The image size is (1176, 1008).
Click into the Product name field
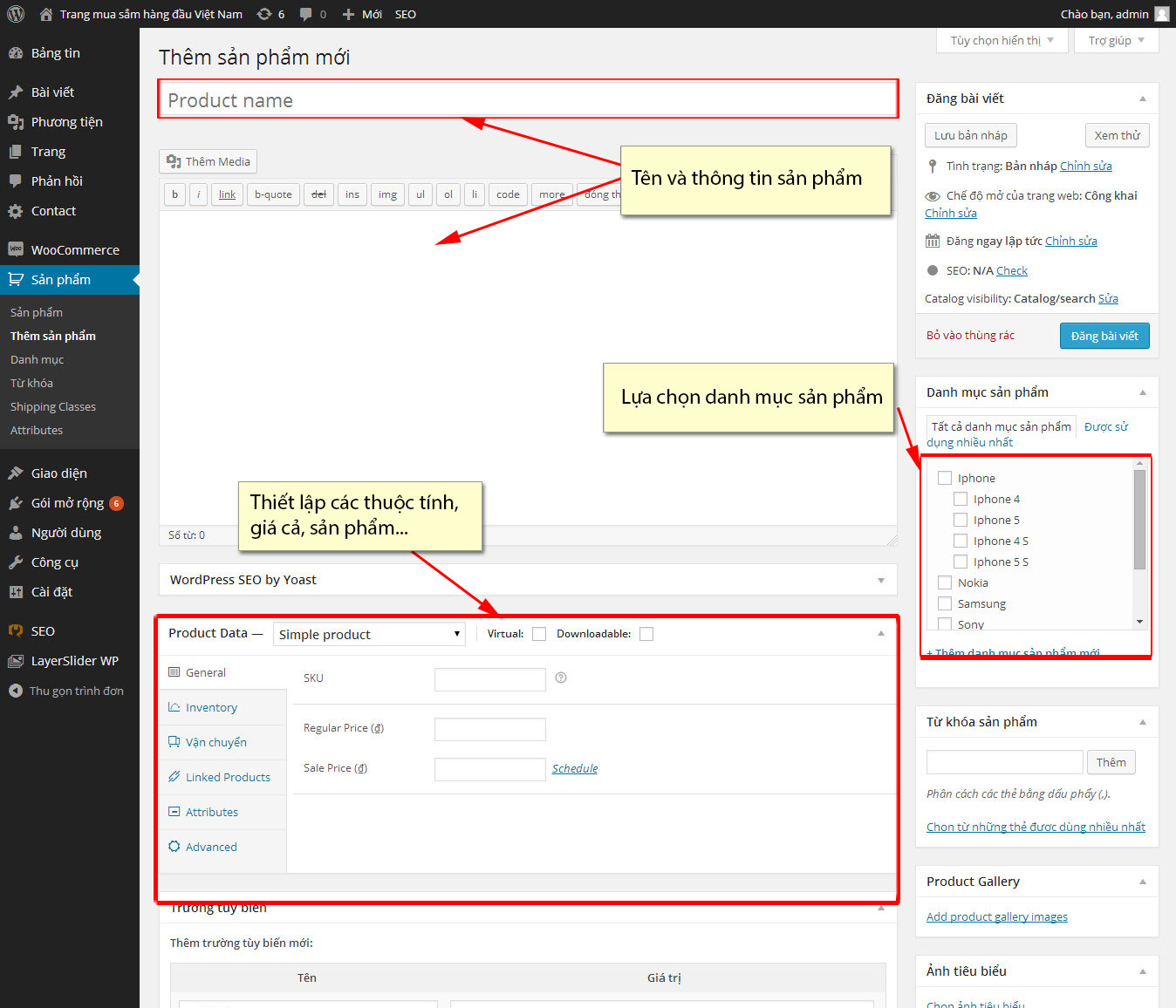(x=528, y=99)
